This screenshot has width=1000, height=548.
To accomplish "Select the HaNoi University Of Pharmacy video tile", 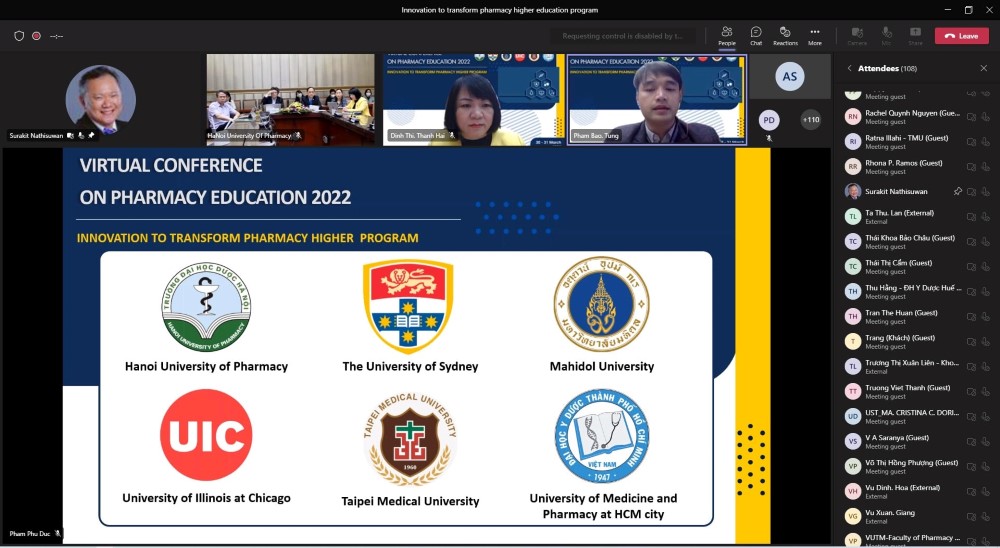I will pyautogui.click(x=291, y=100).
